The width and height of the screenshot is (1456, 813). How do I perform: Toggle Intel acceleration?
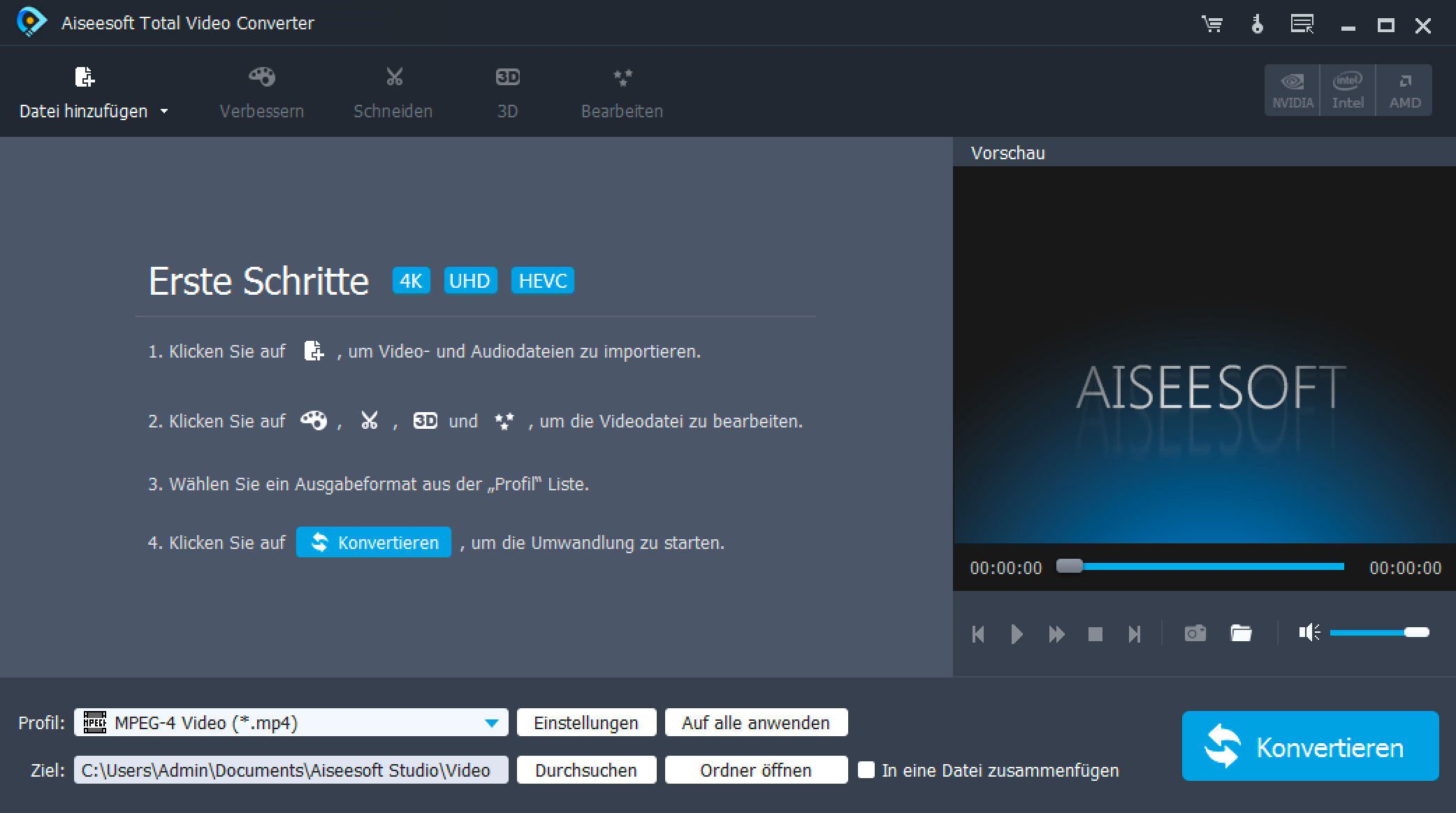point(1348,90)
